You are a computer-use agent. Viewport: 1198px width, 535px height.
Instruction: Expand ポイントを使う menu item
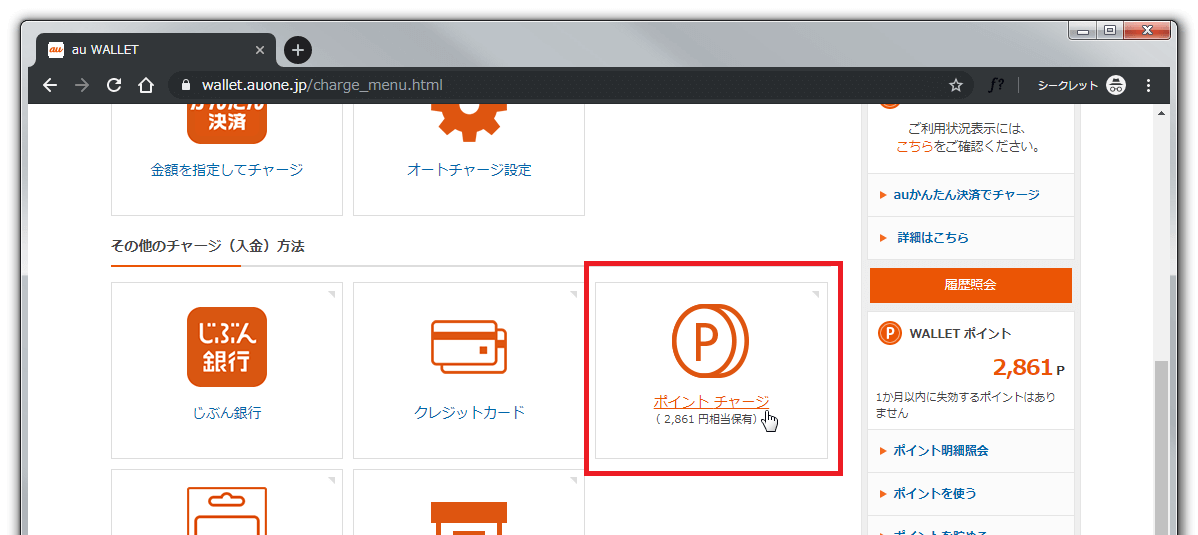(x=934, y=493)
